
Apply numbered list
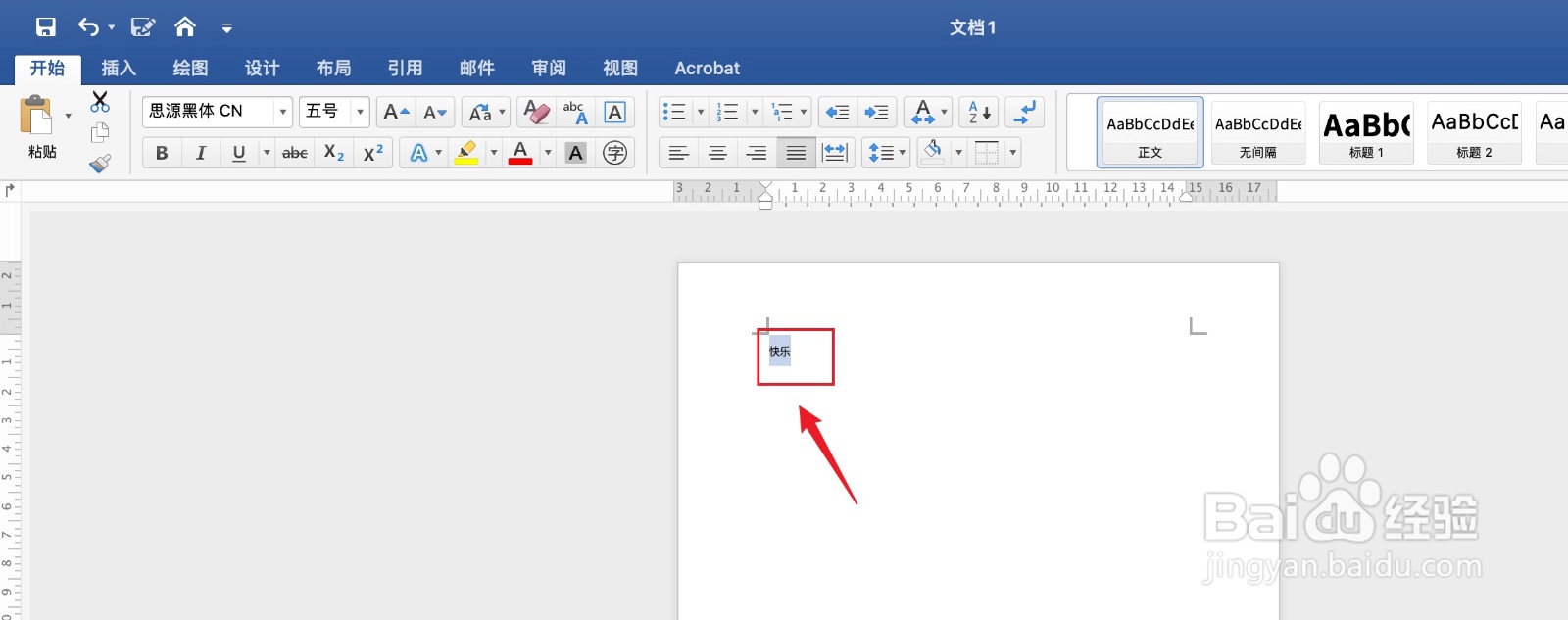[728, 112]
